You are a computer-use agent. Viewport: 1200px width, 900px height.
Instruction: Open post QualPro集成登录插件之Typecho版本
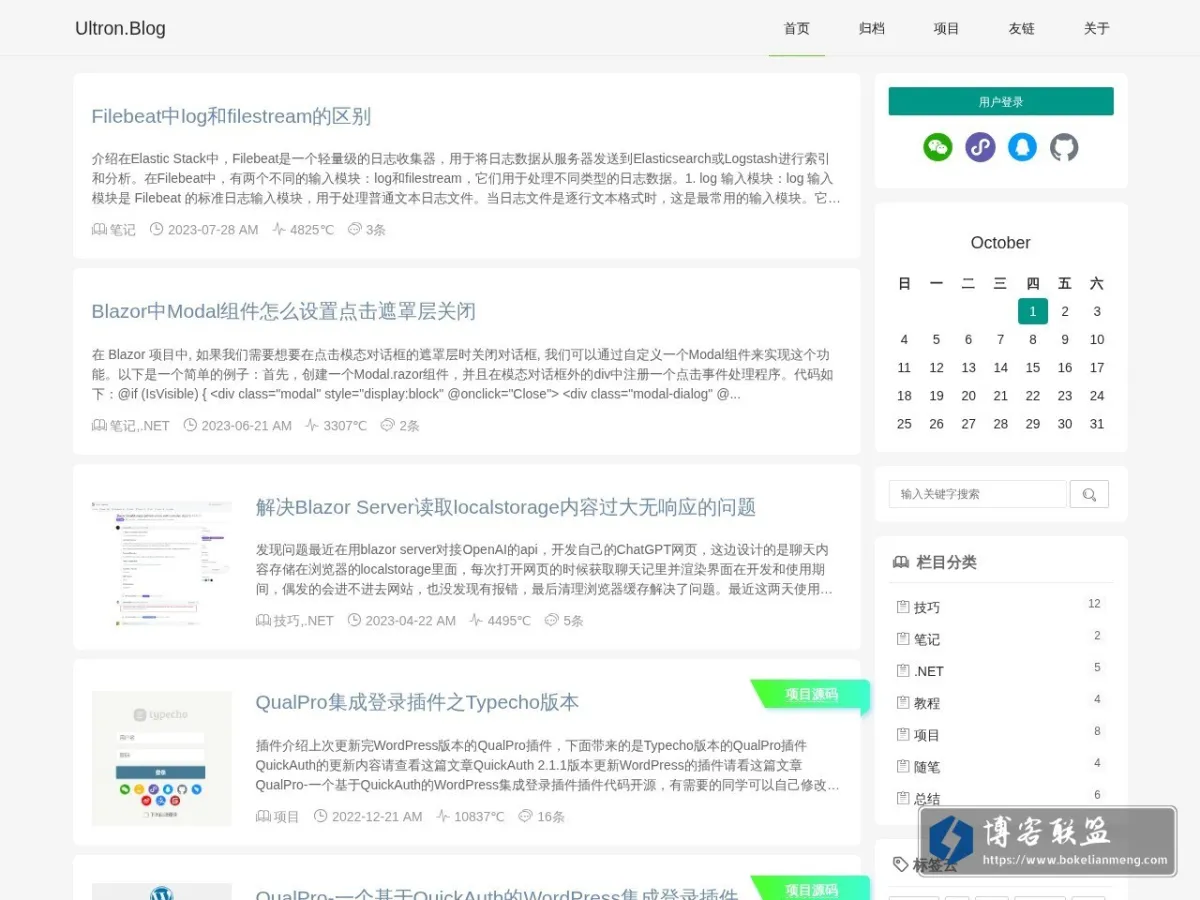tap(417, 702)
